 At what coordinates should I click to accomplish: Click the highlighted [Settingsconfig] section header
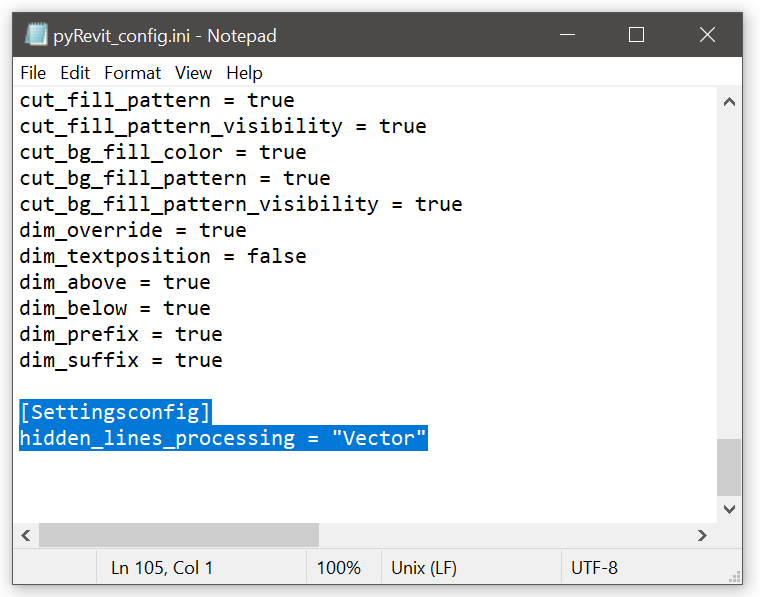tap(115, 412)
